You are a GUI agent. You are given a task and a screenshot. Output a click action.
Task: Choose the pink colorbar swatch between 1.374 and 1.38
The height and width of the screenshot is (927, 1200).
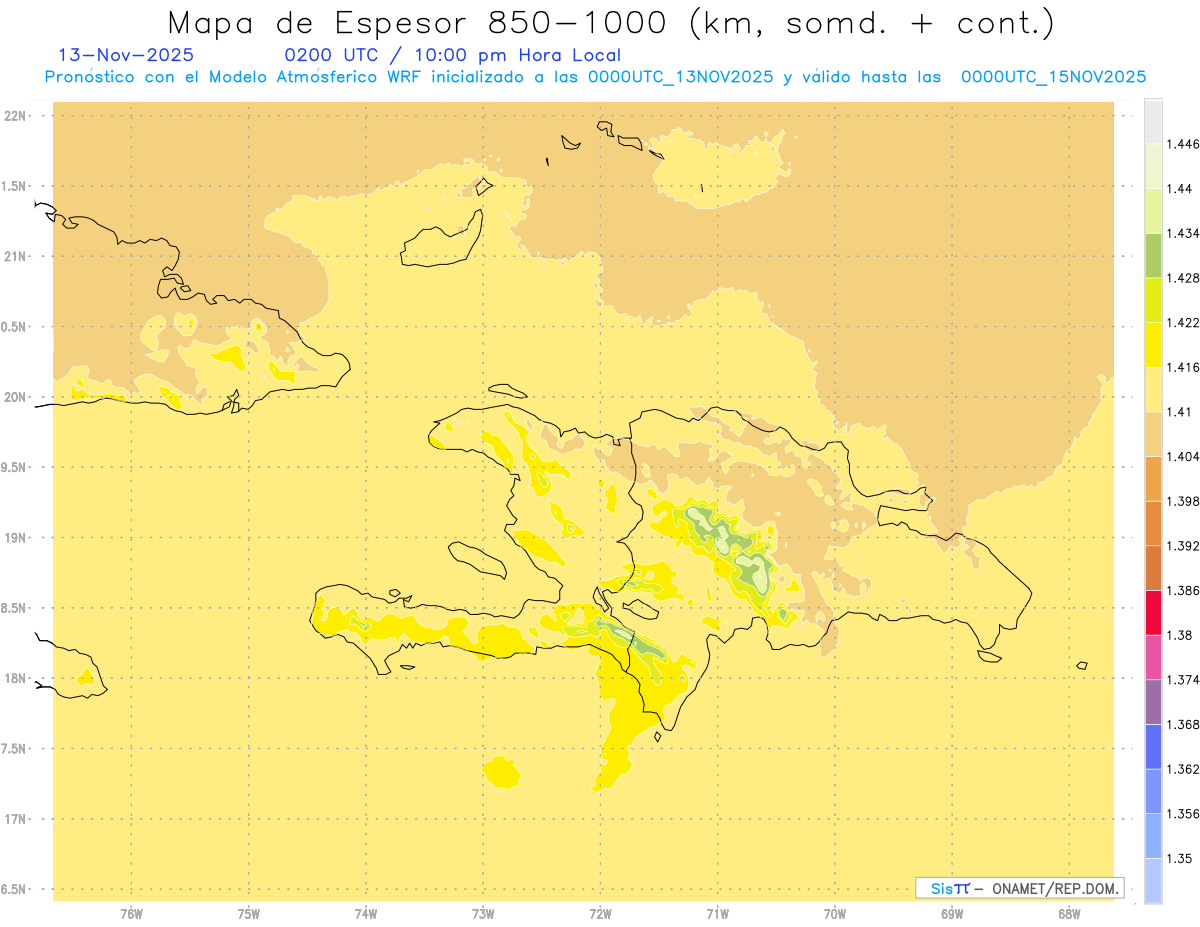1153,657
